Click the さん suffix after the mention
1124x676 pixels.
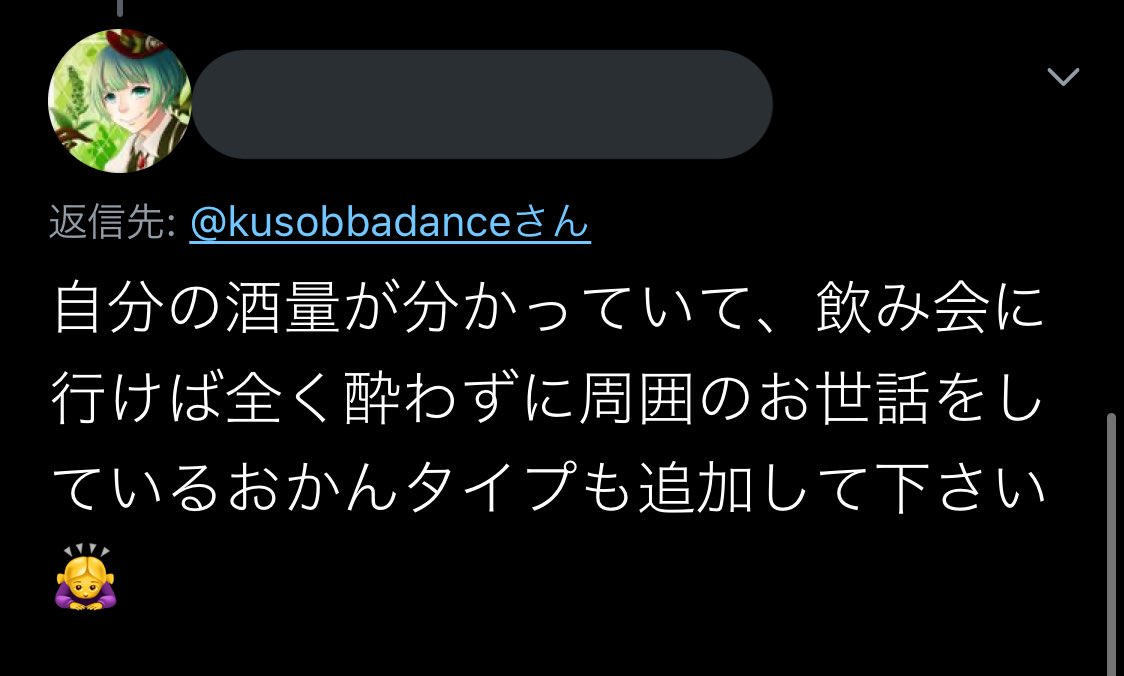click(x=551, y=222)
